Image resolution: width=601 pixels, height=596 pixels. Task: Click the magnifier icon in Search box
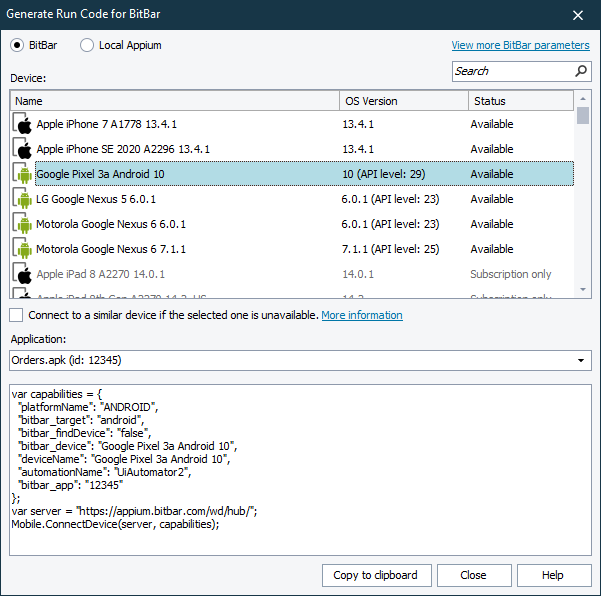coord(581,71)
